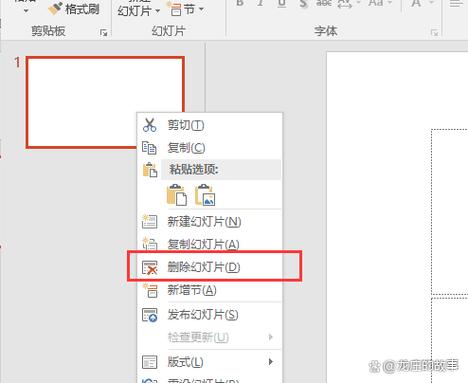Screen dimensions: 468x383
Task: Click the publish slides icon
Action: 150,315
